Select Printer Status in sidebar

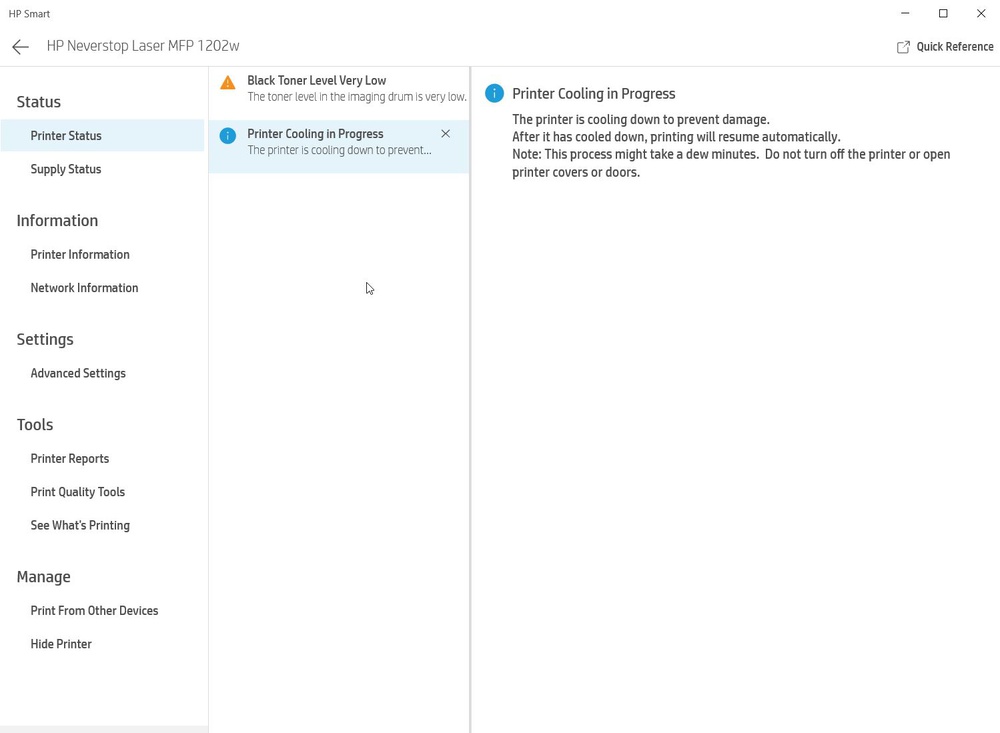click(x=66, y=136)
